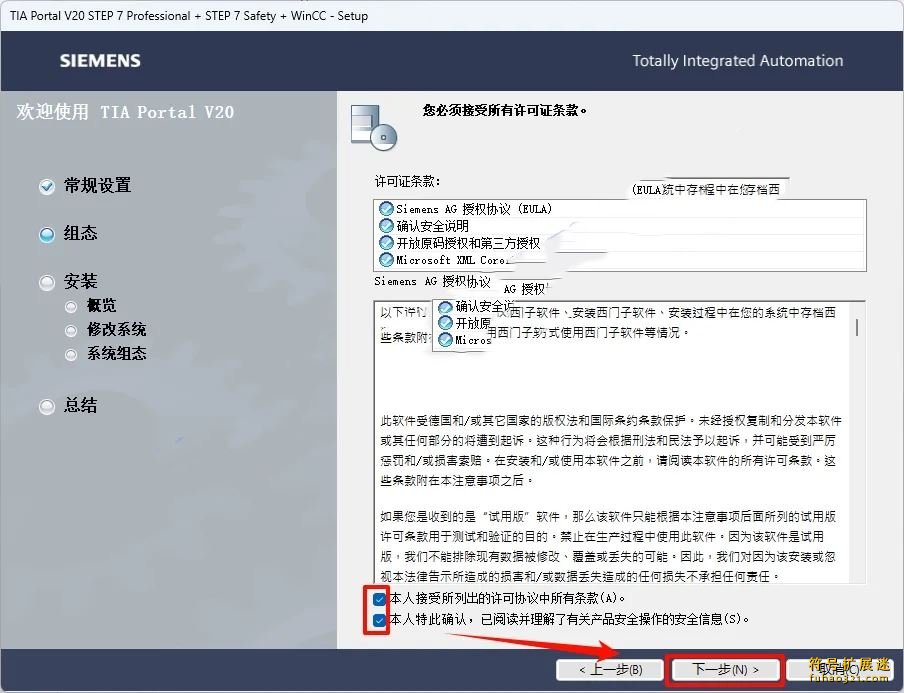This screenshot has height=693, width=904.
Task: Click the globe icon beside 确认安全说明 in license list
Action: [x=386, y=226]
